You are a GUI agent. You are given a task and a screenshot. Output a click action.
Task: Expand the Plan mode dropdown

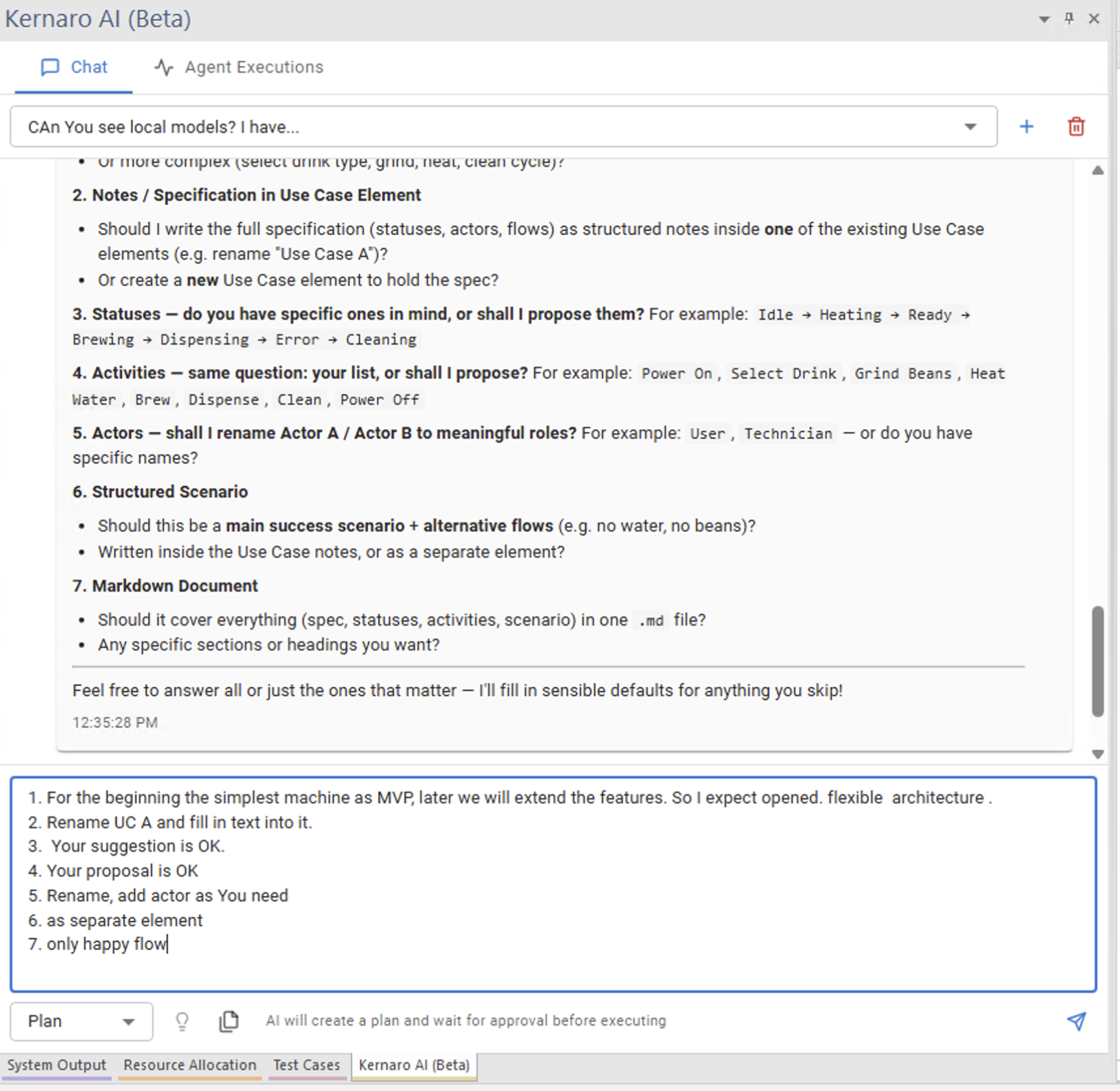(x=81, y=1021)
